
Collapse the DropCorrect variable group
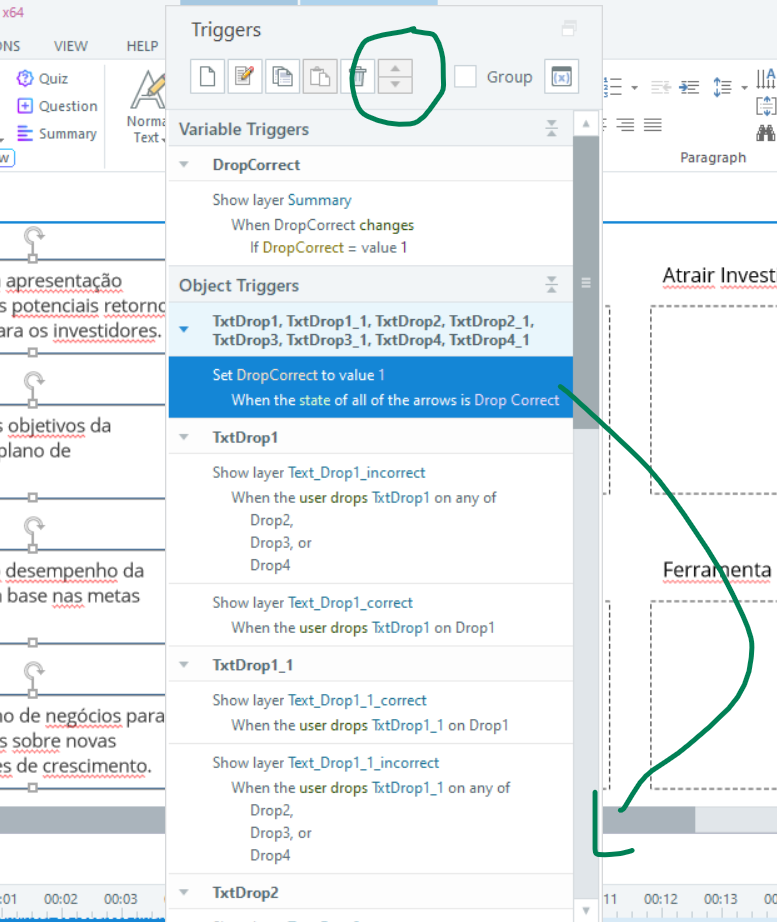coord(184,165)
